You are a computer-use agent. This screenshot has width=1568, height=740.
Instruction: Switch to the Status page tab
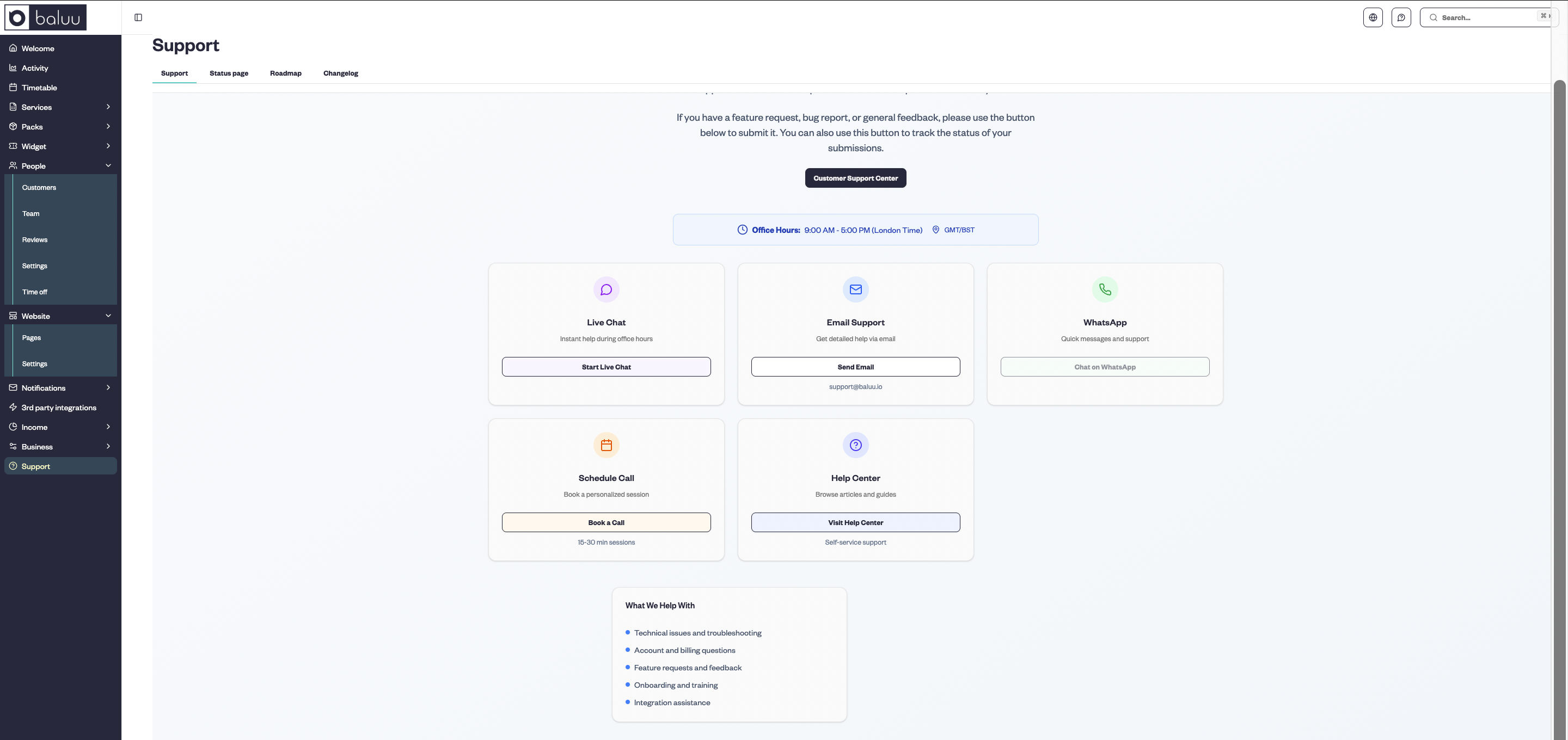(229, 73)
